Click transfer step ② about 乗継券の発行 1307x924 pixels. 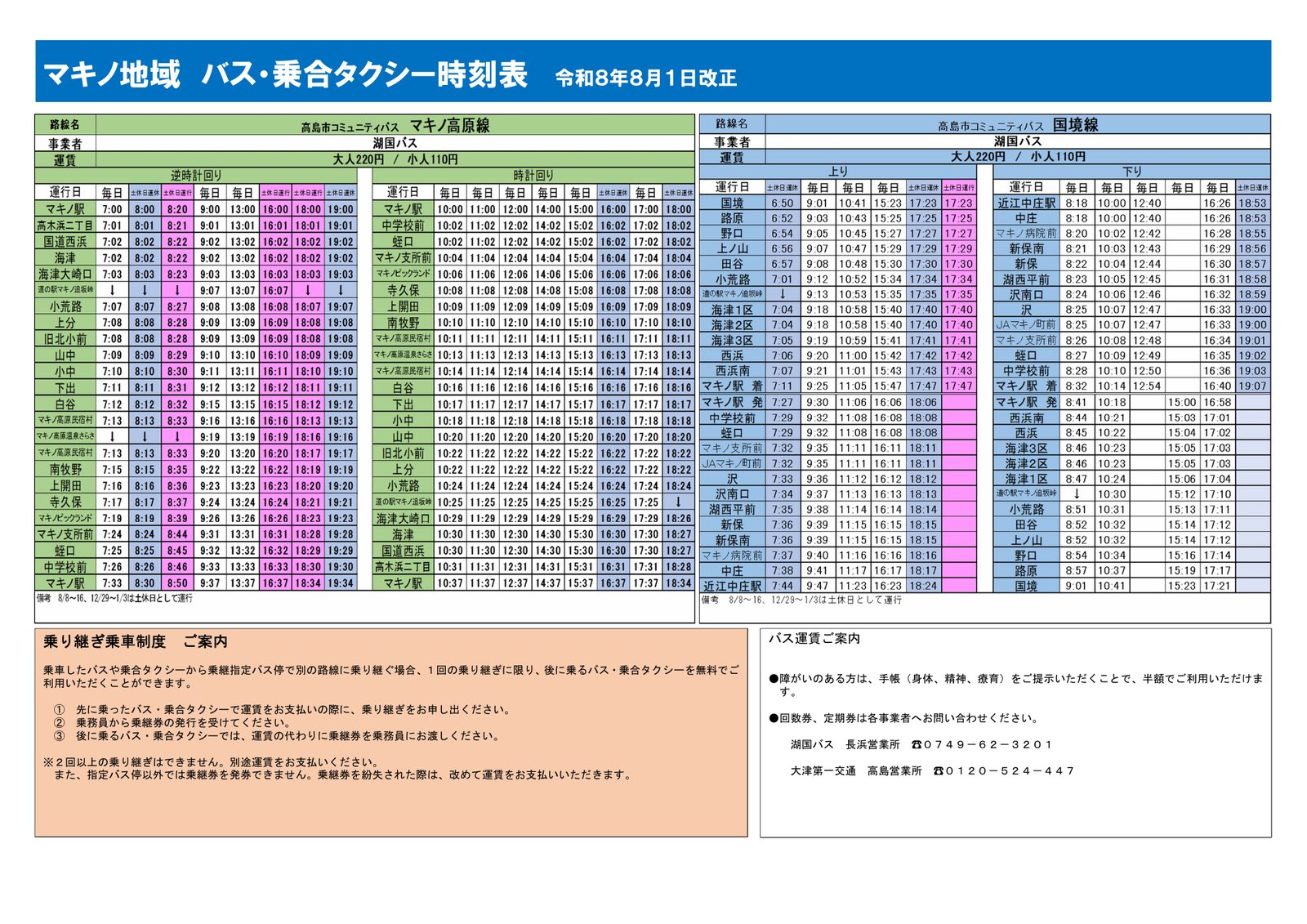(x=172, y=723)
